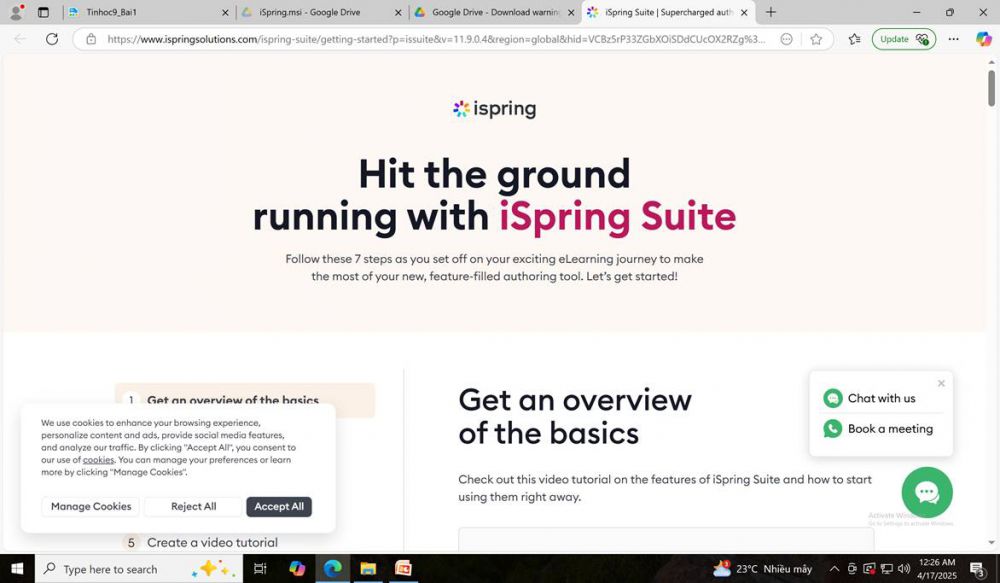
Task: Select step 1 Get an overview of the basics
Action: tap(245, 400)
